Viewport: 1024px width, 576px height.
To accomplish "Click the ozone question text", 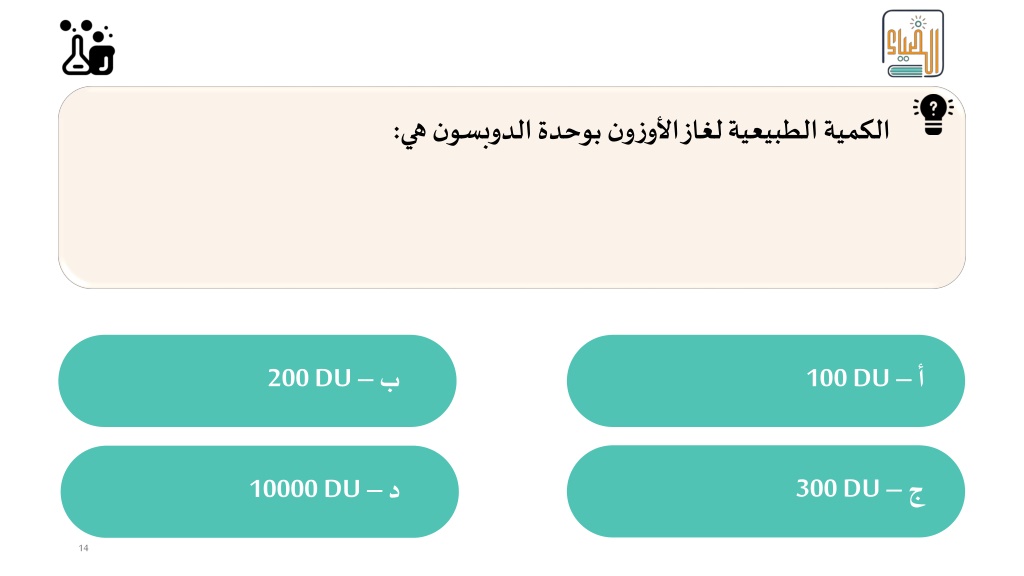I will pos(641,131).
